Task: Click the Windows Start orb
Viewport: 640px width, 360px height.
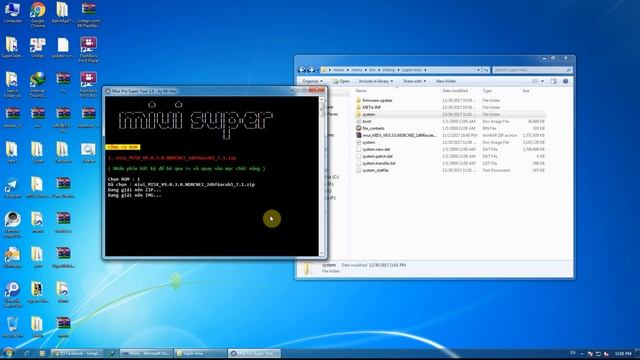Action: coord(9,353)
